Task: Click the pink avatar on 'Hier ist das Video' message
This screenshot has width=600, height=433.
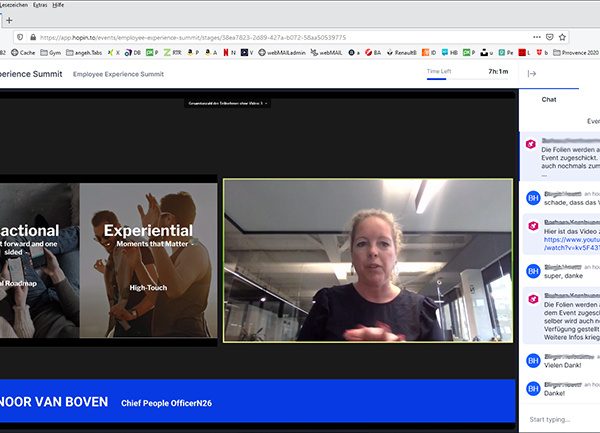Action: (x=533, y=226)
